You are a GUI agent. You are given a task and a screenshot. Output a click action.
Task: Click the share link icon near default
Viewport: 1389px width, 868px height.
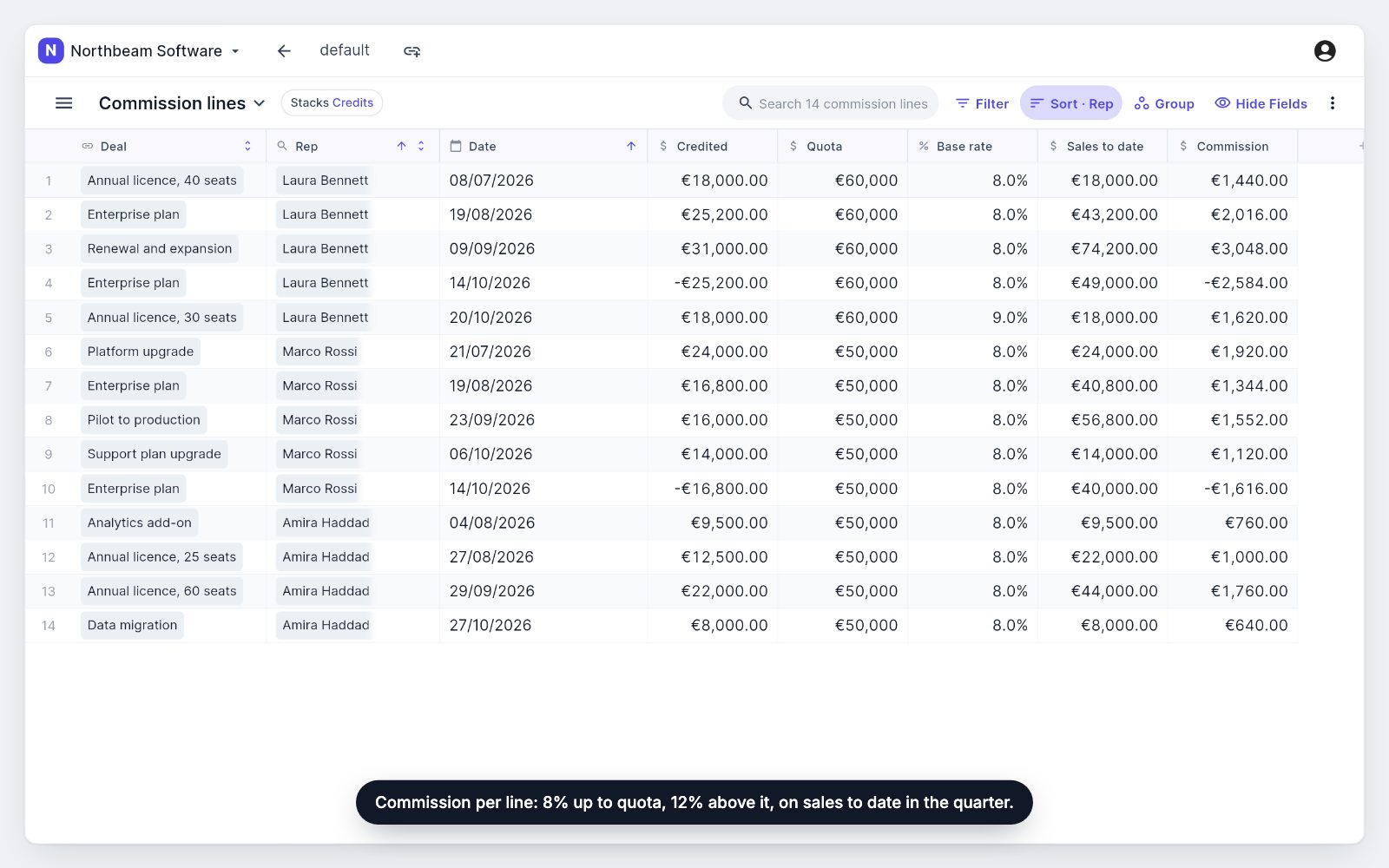(x=412, y=51)
